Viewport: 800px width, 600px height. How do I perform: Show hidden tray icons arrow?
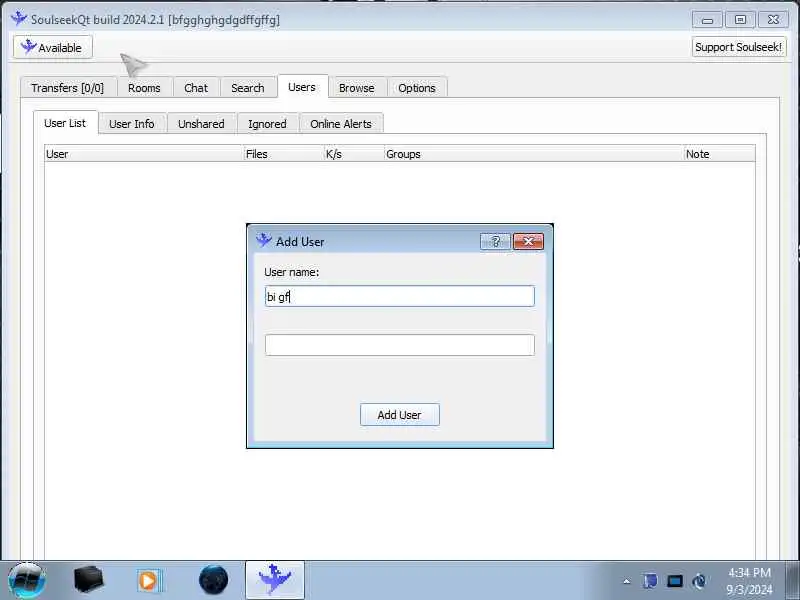point(627,581)
